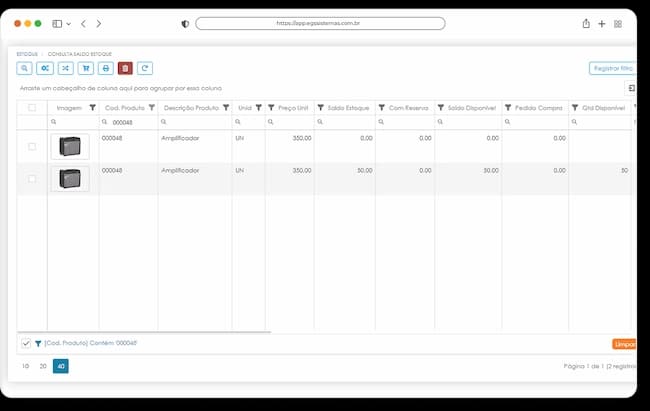Click Consulta Saldo Estoque breadcrumb
Image resolution: width=650 pixels, height=411 pixels.
tap(80, 54)
